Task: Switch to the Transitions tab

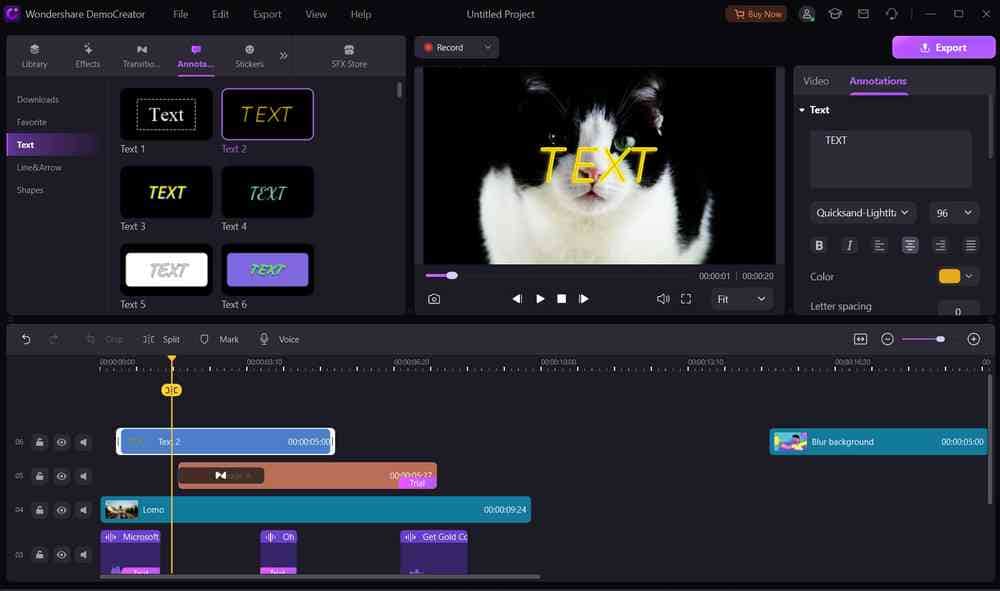Action: click(141, 56)
